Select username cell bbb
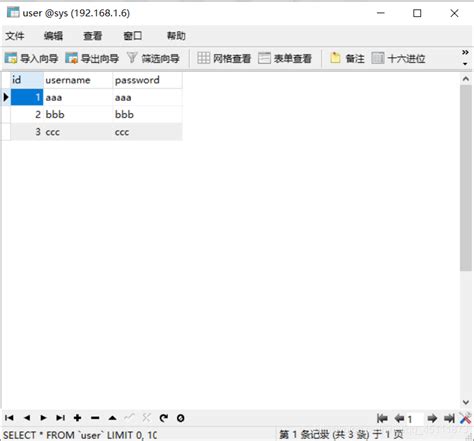 pyautogui.click(x=78, y=115)
